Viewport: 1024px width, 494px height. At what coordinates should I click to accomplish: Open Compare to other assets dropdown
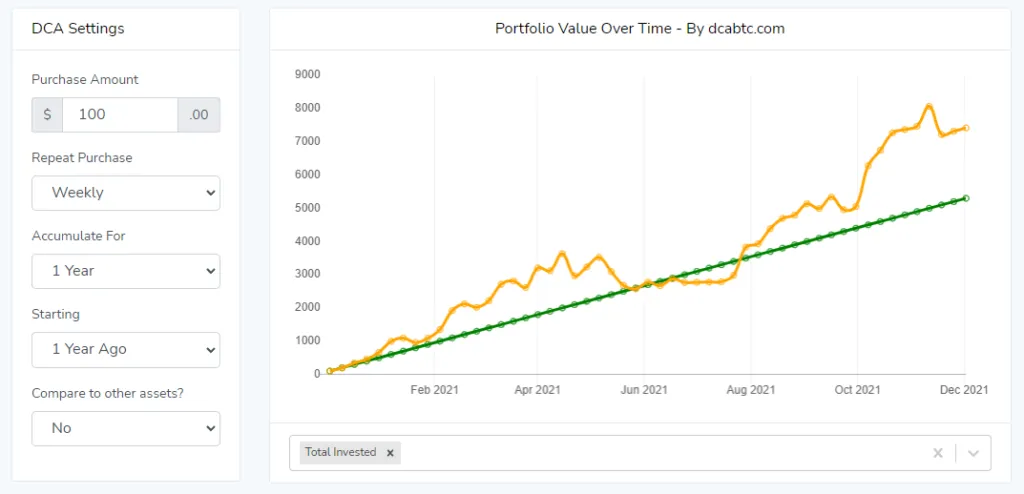[x=126, y=429]
